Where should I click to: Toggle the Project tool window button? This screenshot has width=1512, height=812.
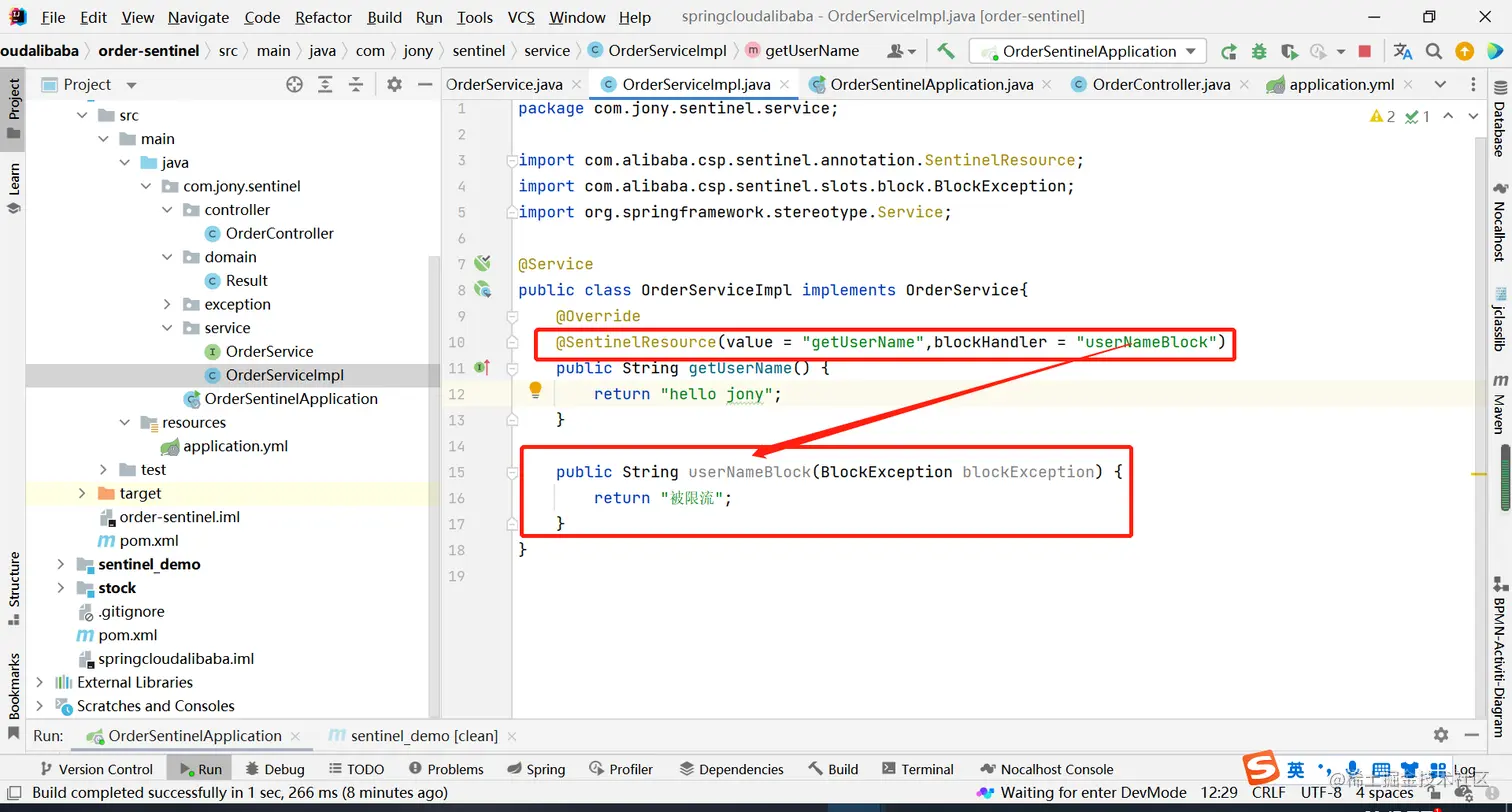point(14,109)
